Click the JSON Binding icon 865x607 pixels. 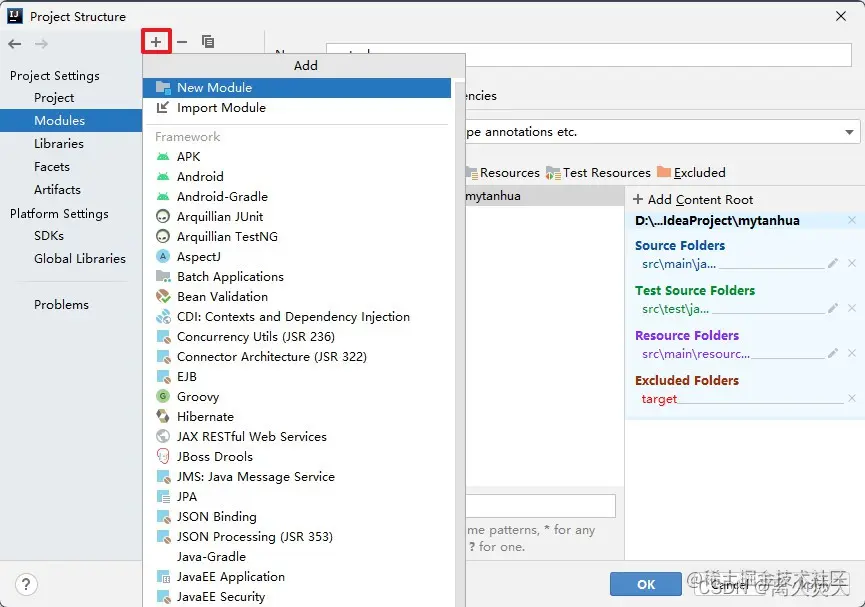tap(163, 517)
